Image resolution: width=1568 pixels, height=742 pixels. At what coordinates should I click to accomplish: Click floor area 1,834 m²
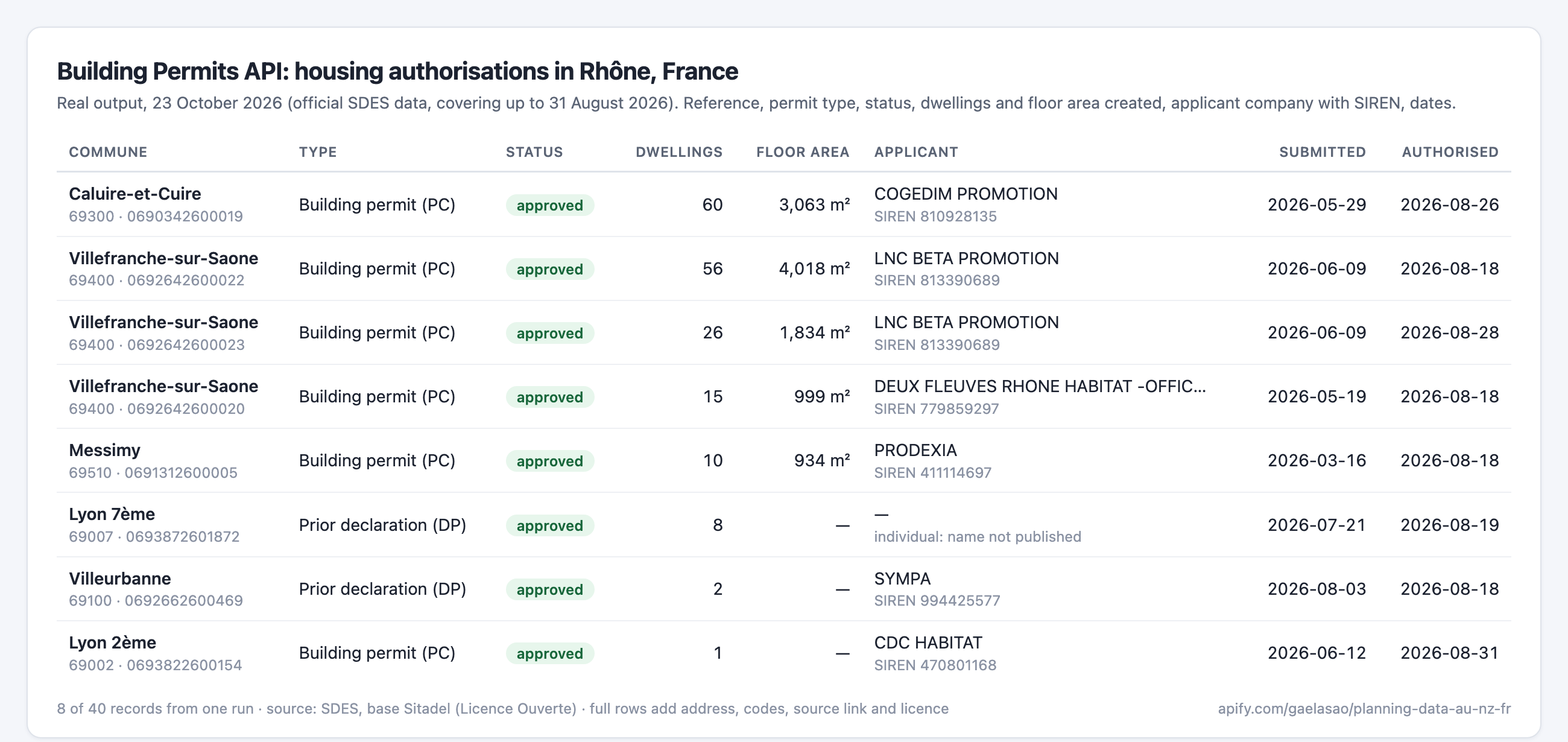click(814, 332)
